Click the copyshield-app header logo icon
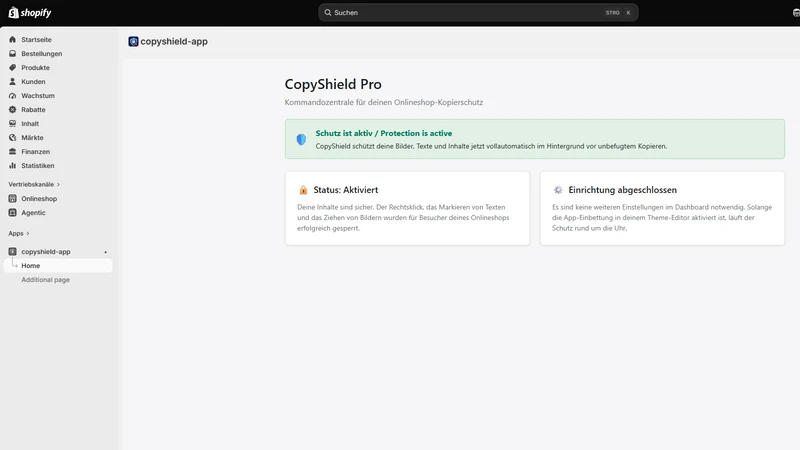This screenshot has height=450, width=800. coord(133,42)
